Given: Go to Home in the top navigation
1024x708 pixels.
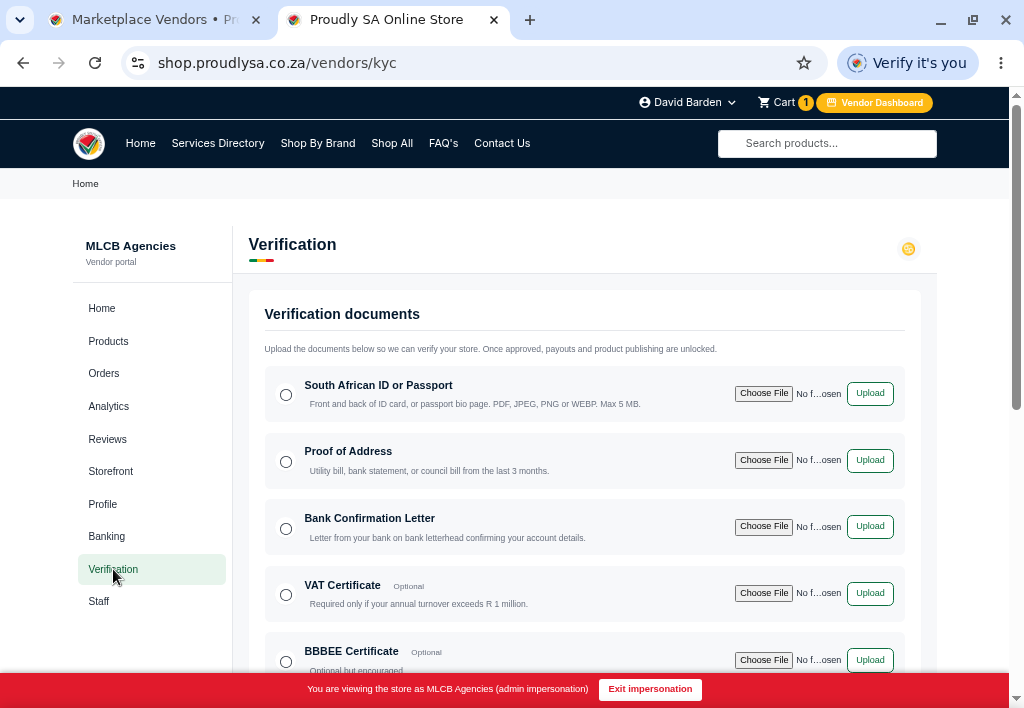Looking at the screenshot, I should click(x=140, y=144).
